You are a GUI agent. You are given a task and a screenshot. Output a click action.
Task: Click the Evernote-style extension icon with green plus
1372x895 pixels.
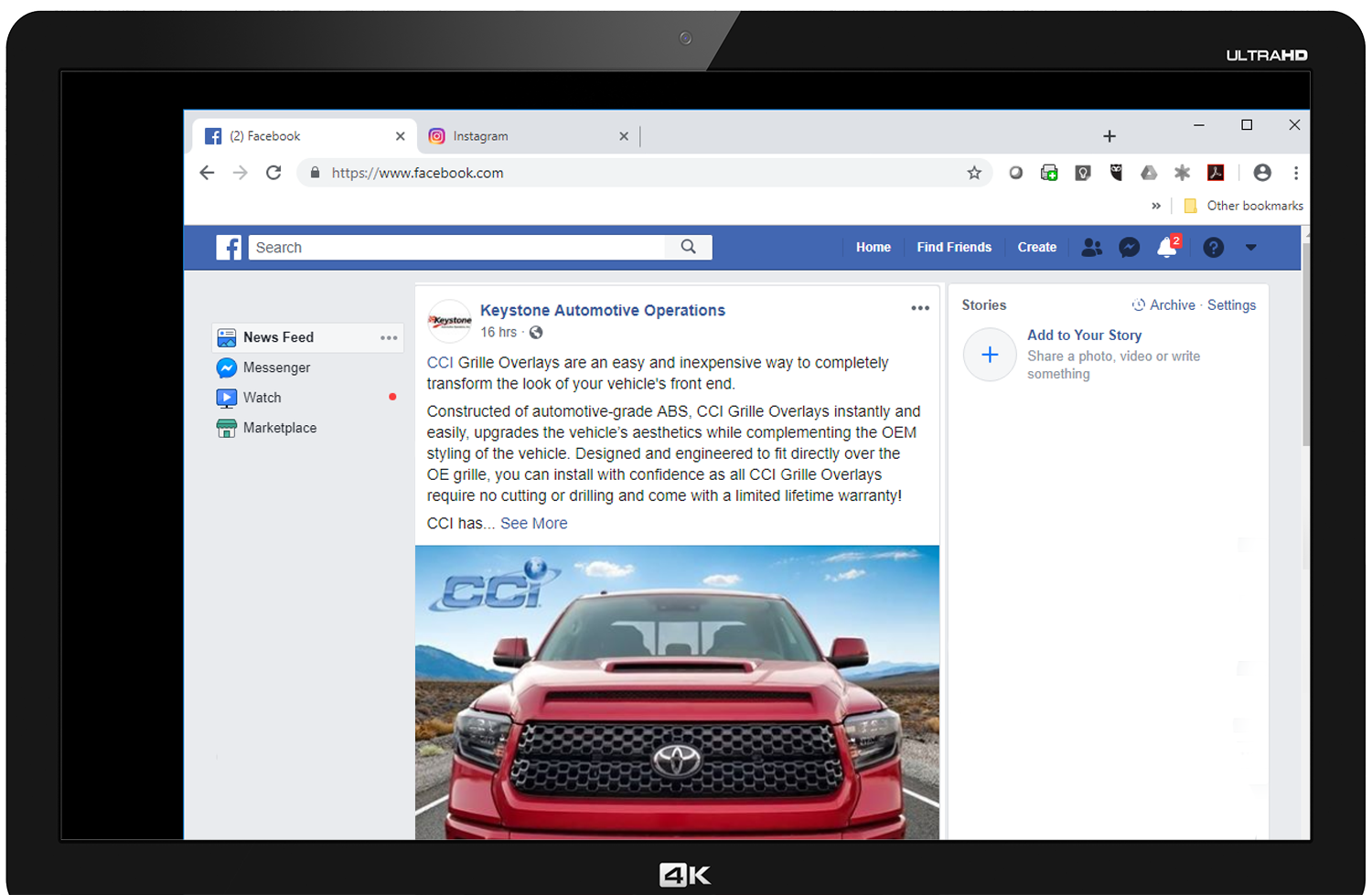(x=1049, y=173)
